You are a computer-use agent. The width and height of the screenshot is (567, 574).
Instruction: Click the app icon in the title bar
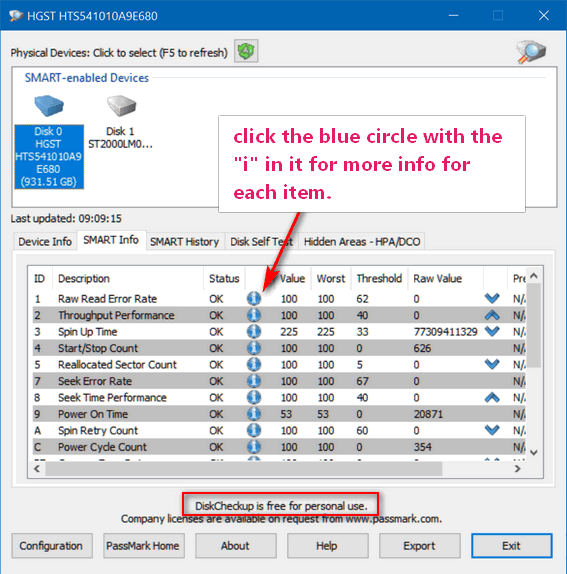coord(16,16)
